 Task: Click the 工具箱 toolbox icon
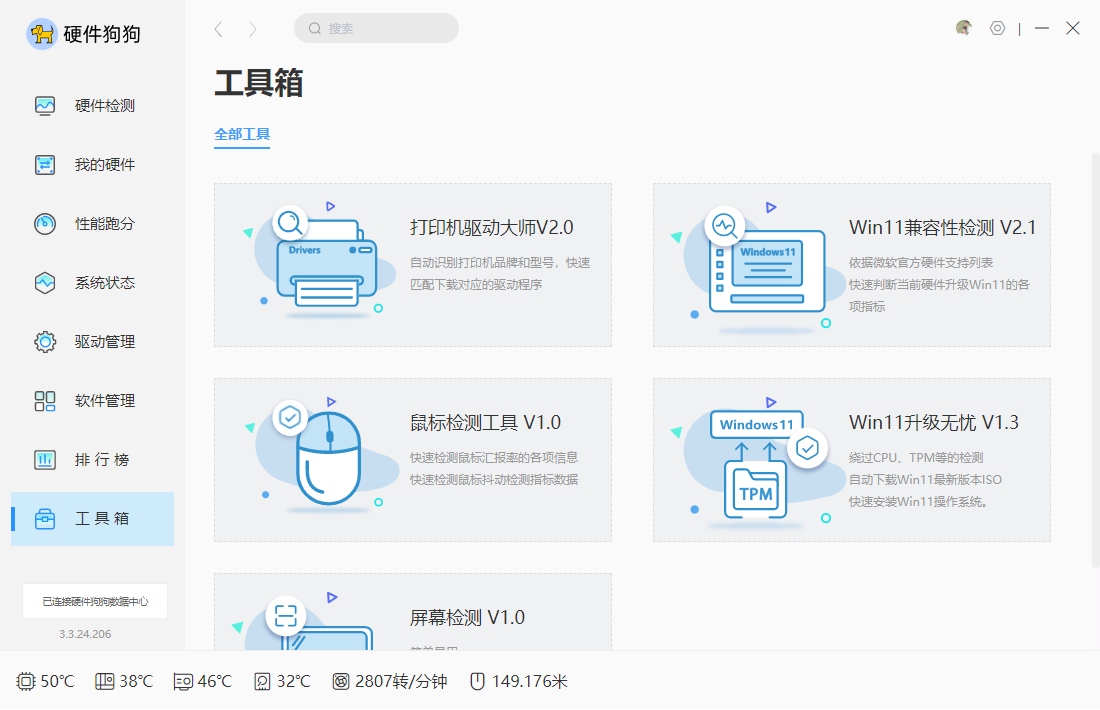point(45,518)
